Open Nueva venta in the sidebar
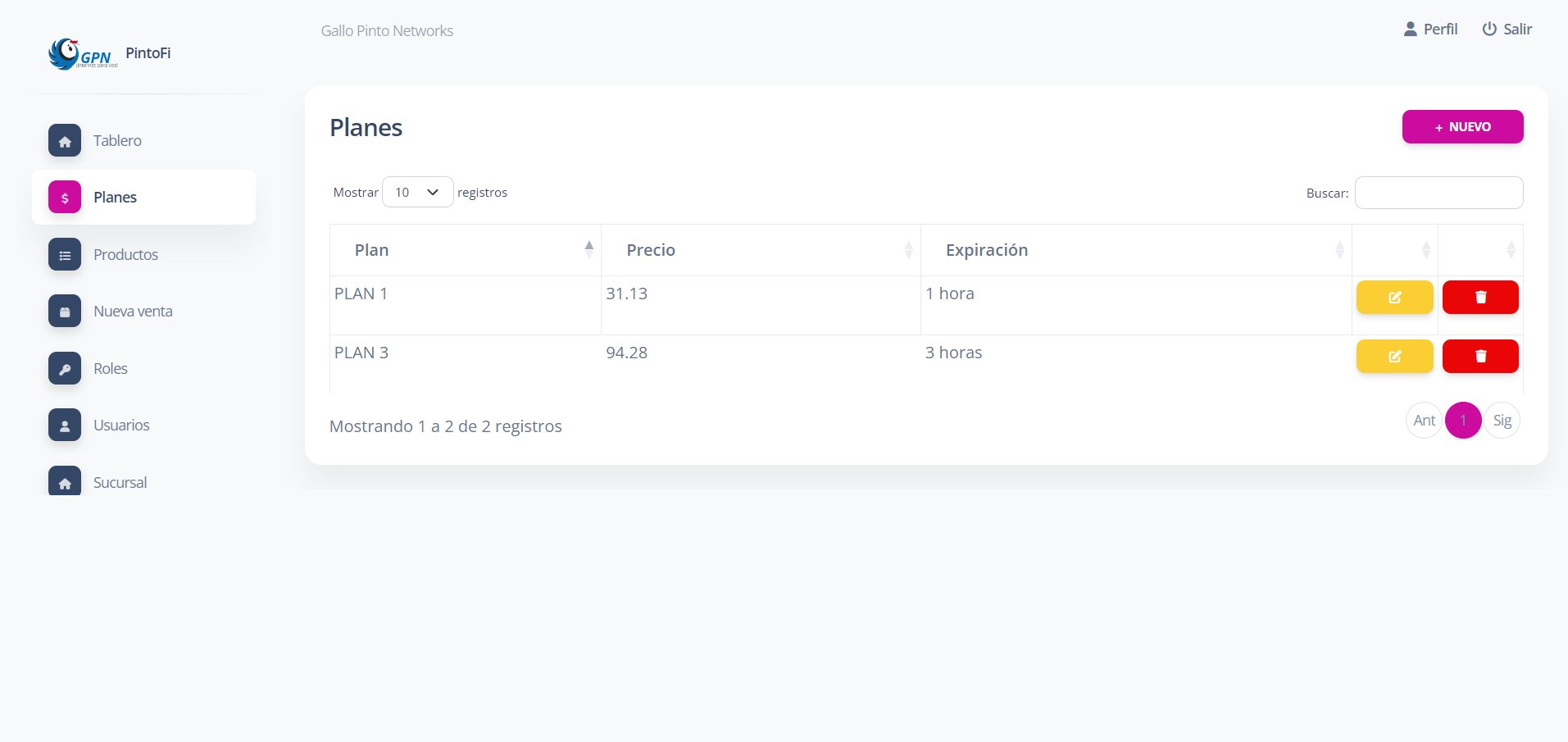 click(133, 312)
